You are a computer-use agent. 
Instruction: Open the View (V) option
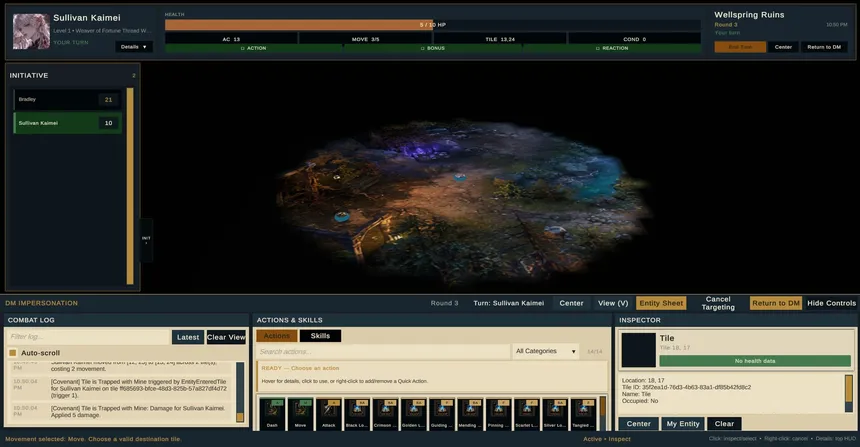point(613,303)
